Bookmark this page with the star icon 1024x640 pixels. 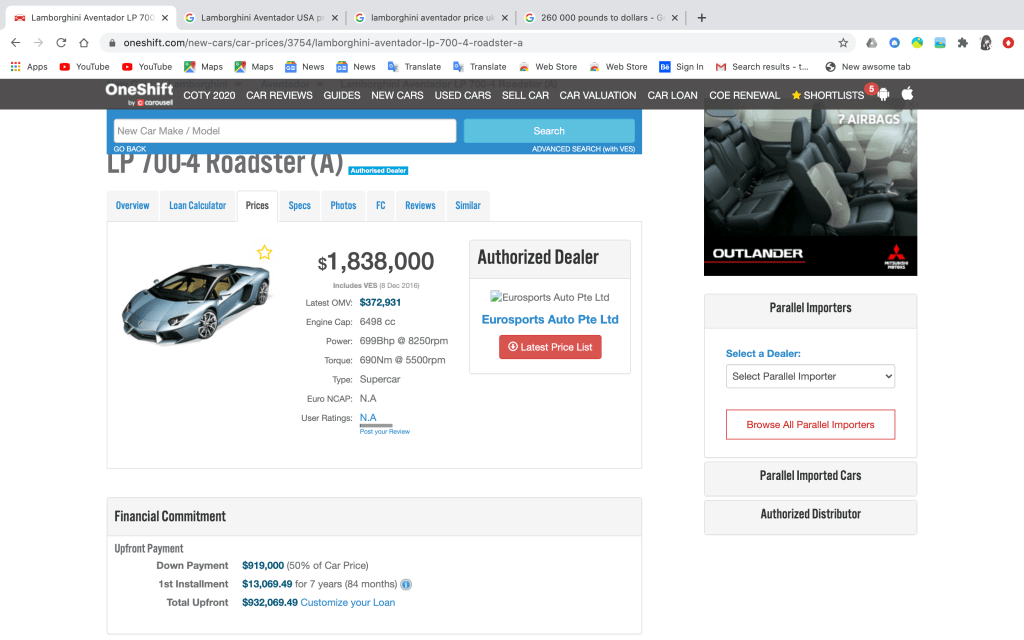(x=843, y=43)
